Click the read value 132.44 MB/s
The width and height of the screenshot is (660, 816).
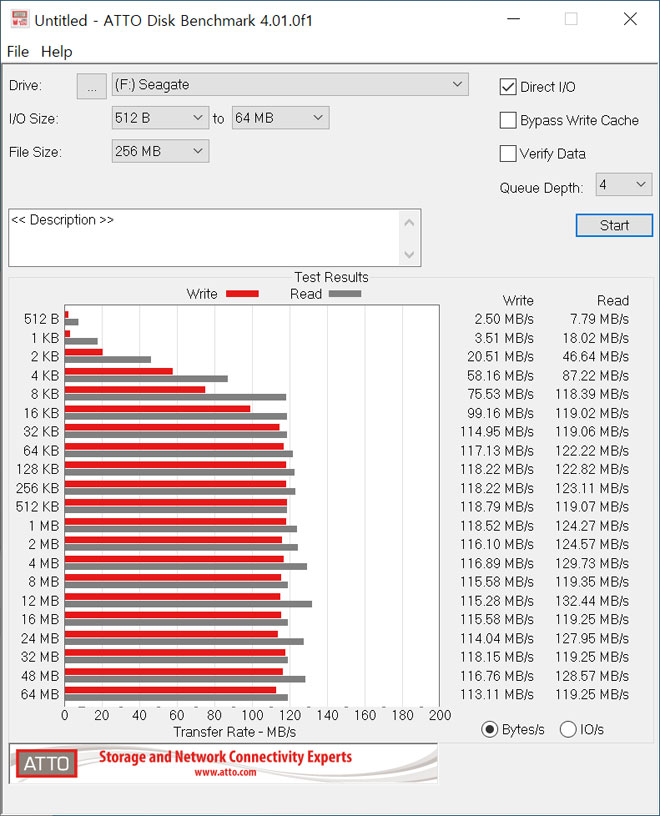pos(592,601)
